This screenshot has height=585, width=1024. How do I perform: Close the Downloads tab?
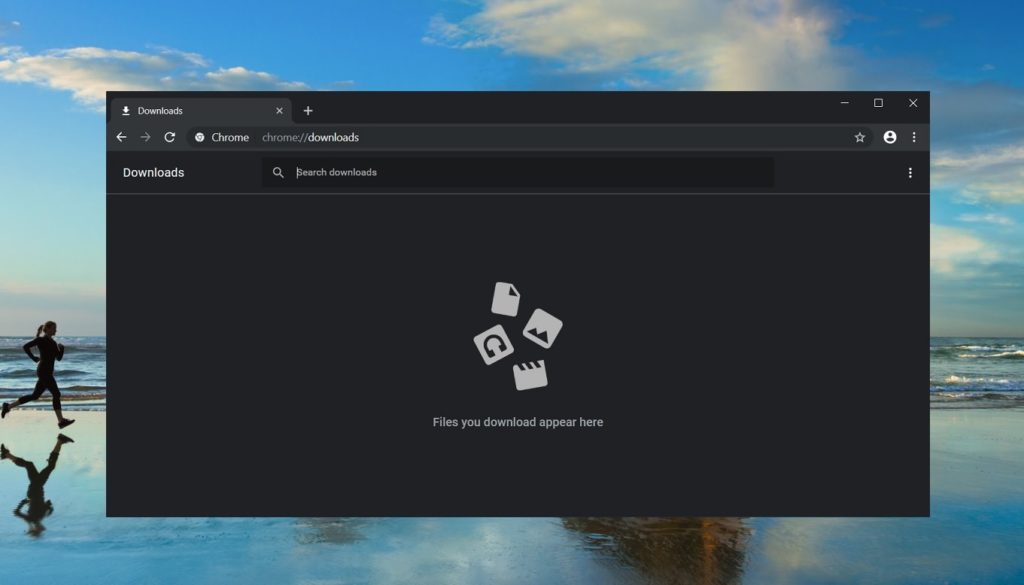280,110
